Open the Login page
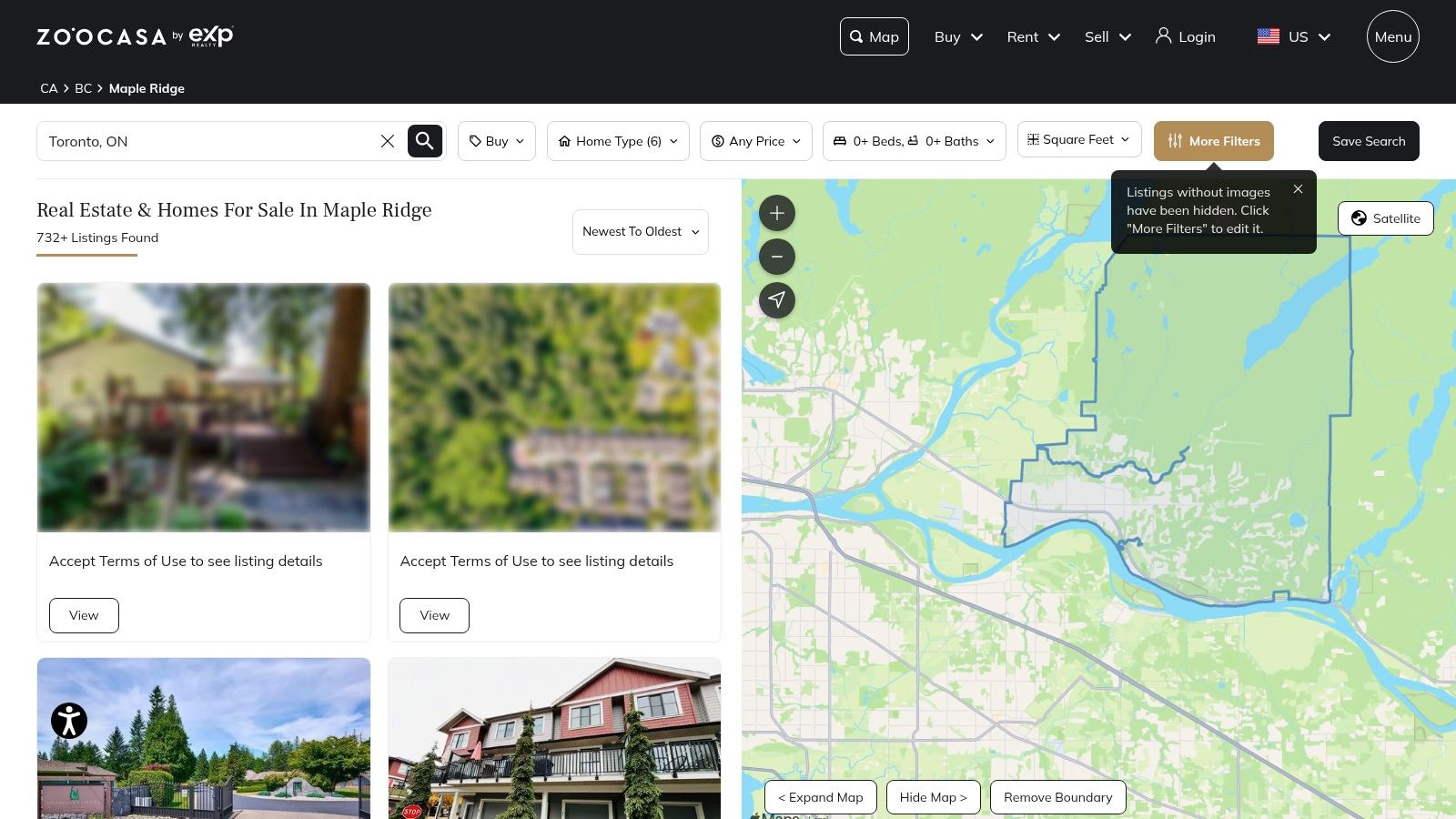Screen dimensions: 1456x819 pyautogui.click(x=1186, y=36)
